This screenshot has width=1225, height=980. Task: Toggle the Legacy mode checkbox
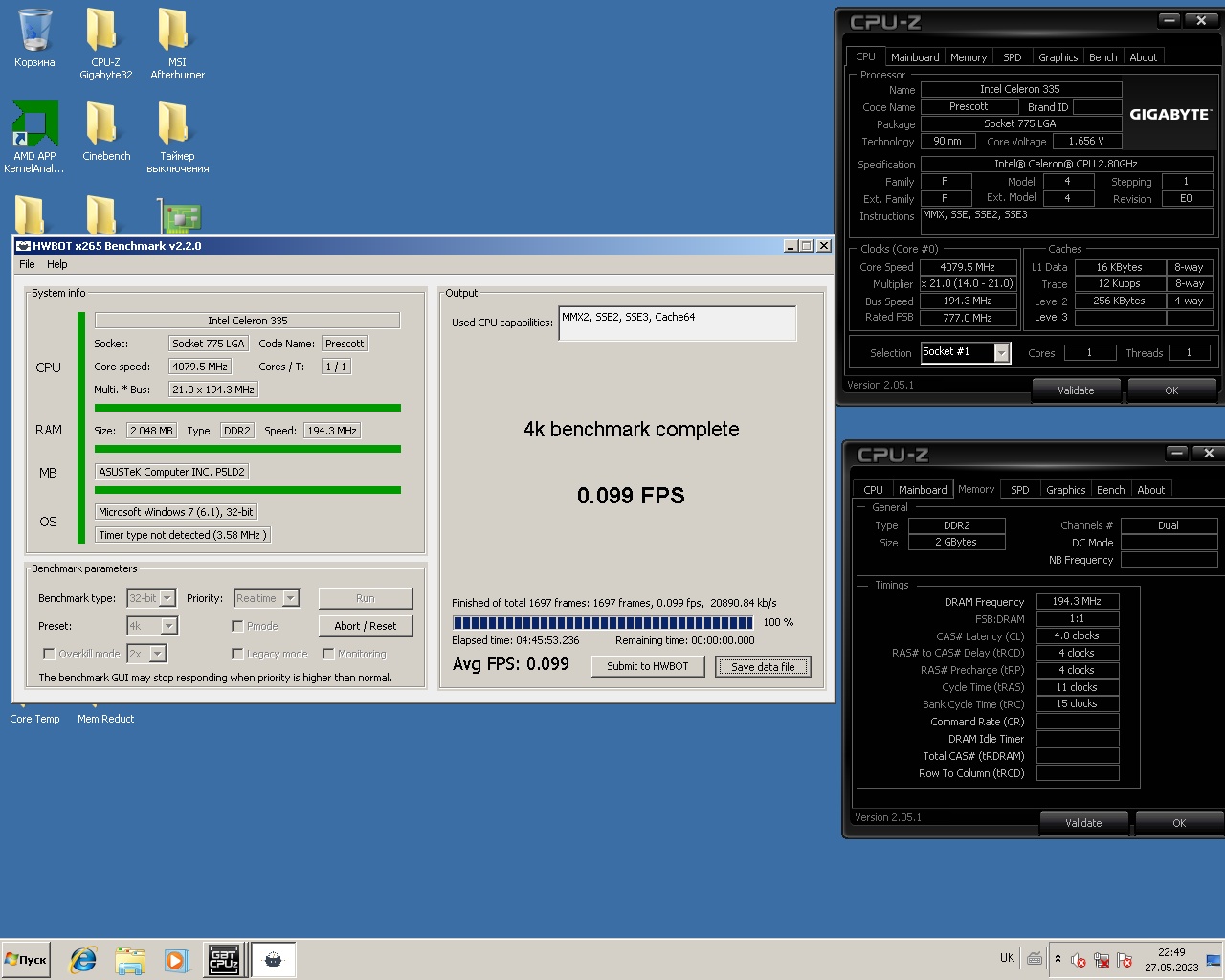(x=237, y=654)
